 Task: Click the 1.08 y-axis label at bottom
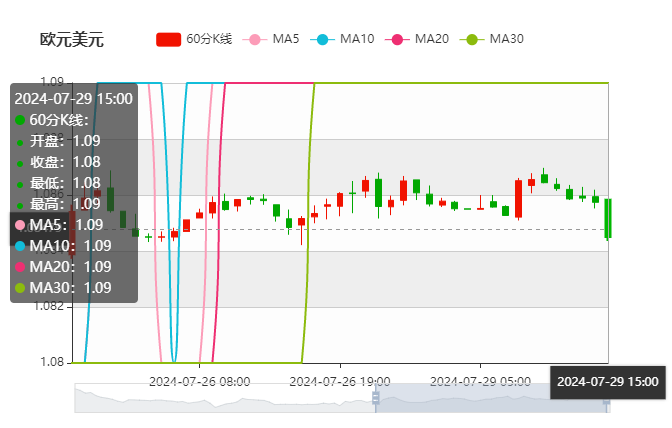52,362
